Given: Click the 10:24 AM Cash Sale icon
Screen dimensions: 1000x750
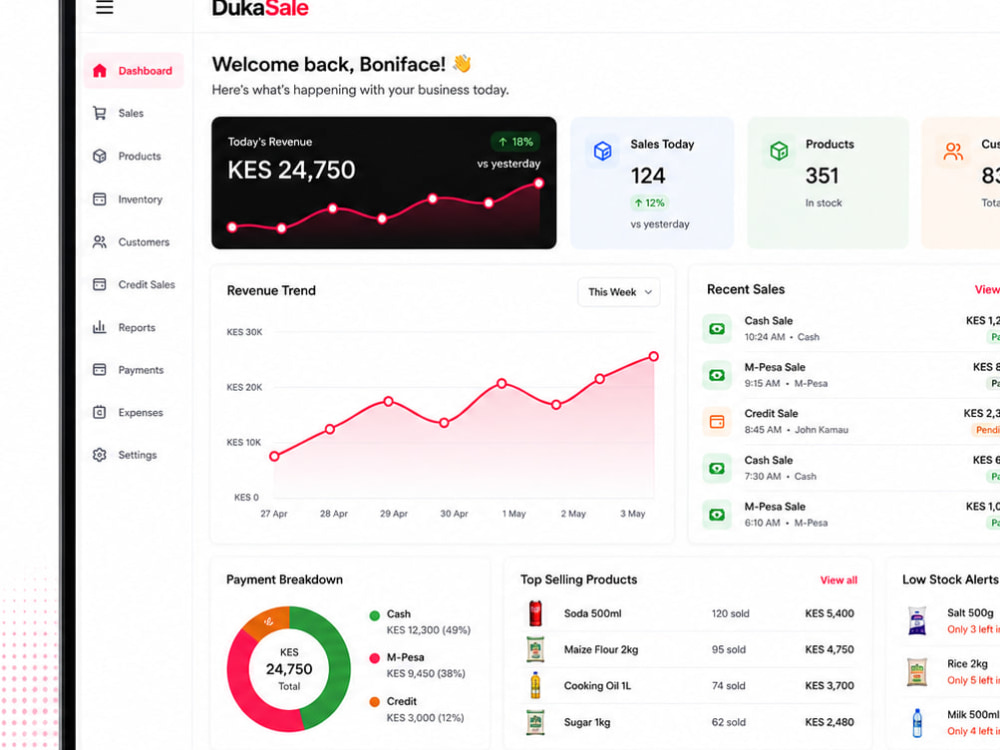Looking at the screenshot, I should click(x=717, y=329).
